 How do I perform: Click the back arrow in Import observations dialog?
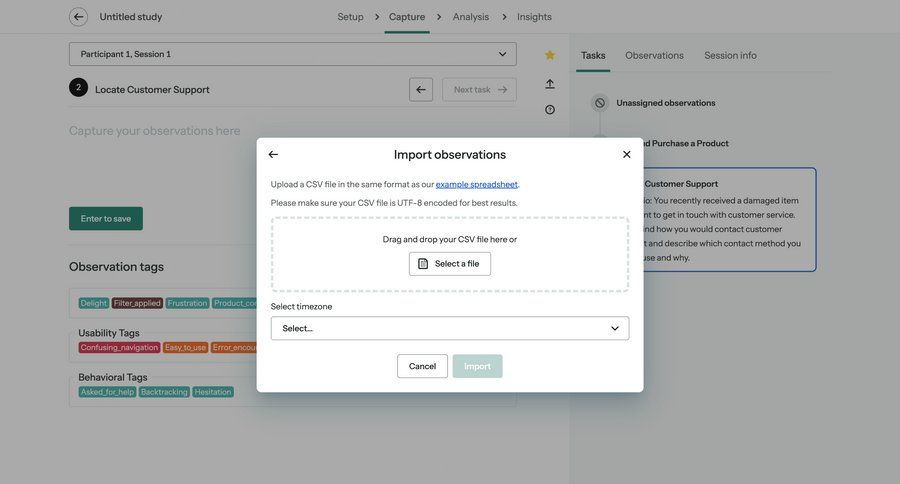pyautogui.click(x=273, y=155)
